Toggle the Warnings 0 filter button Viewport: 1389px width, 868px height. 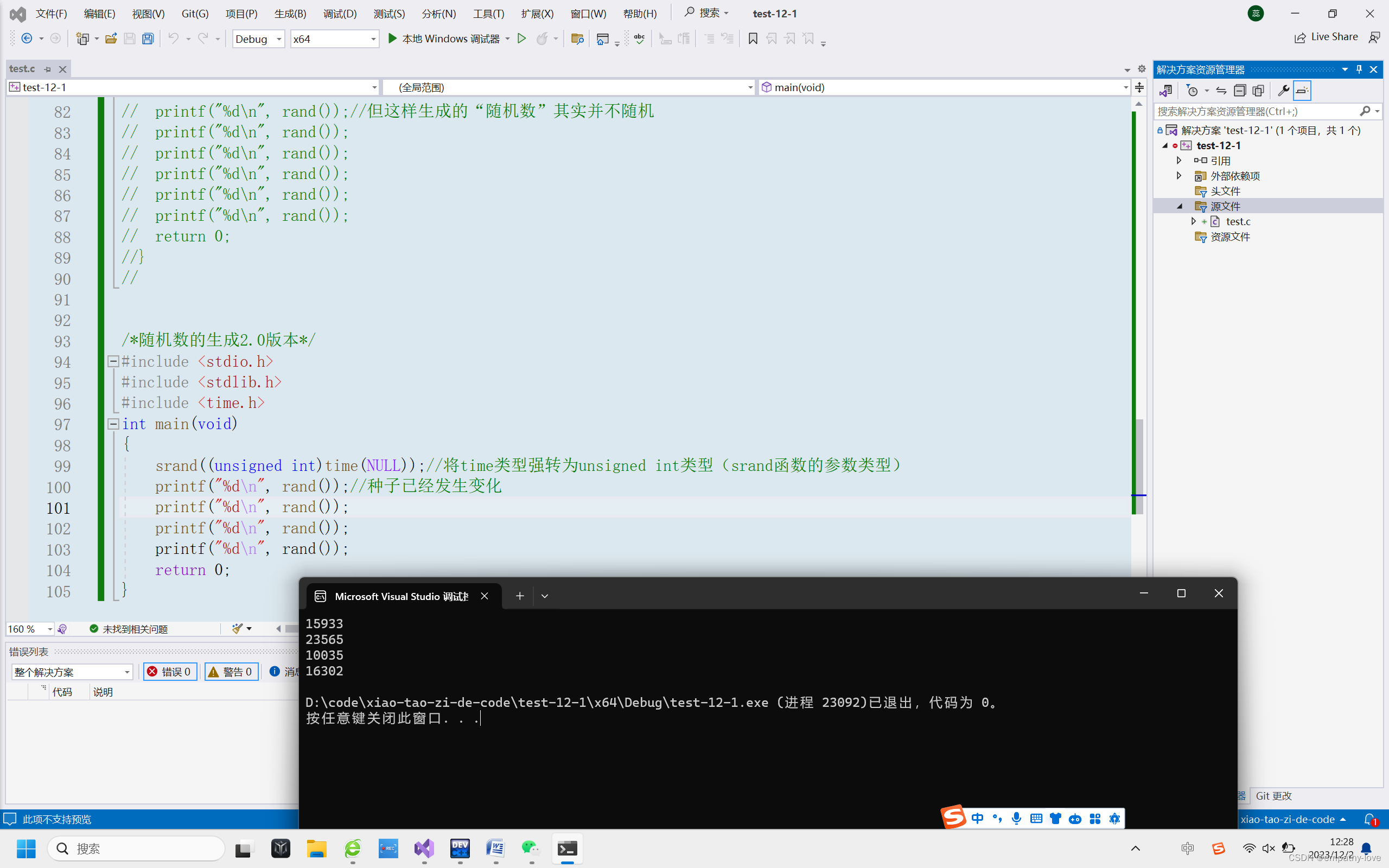tap(231, 672)
